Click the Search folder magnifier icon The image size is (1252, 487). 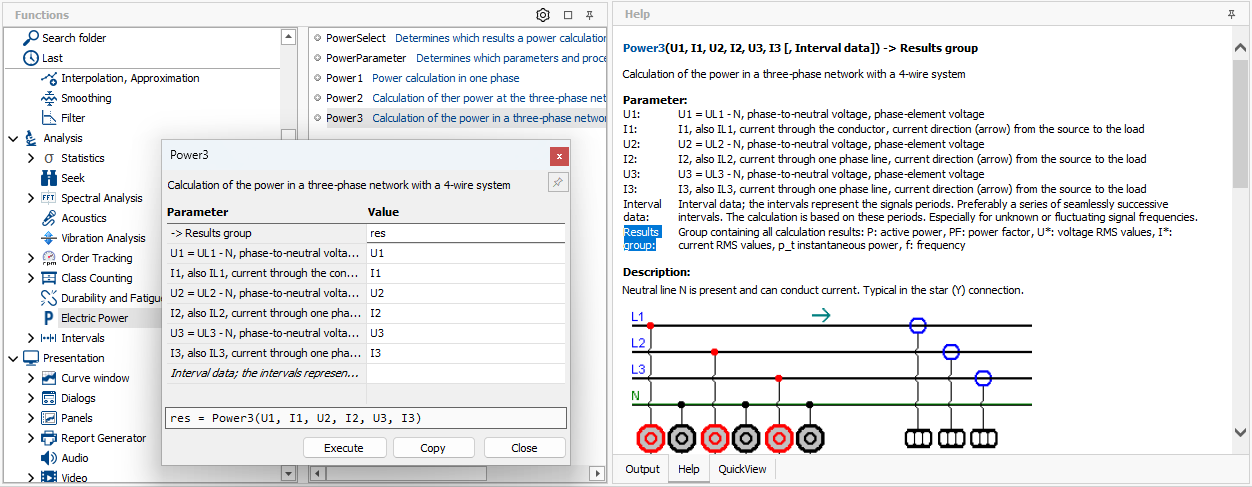click(31, 38)
